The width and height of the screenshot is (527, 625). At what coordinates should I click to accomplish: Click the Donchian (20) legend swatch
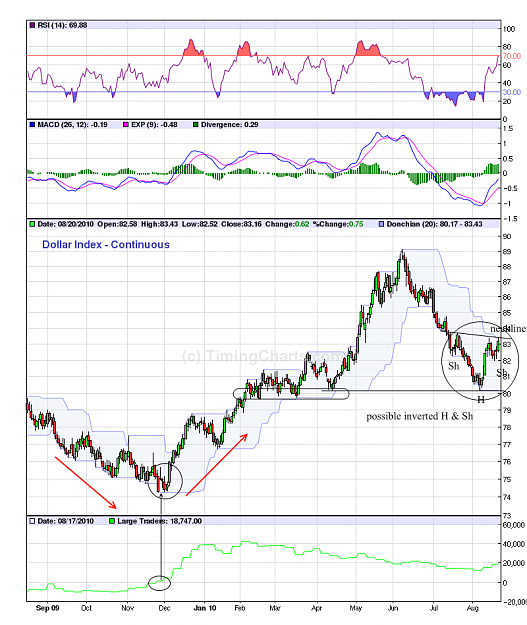(381, 224)
